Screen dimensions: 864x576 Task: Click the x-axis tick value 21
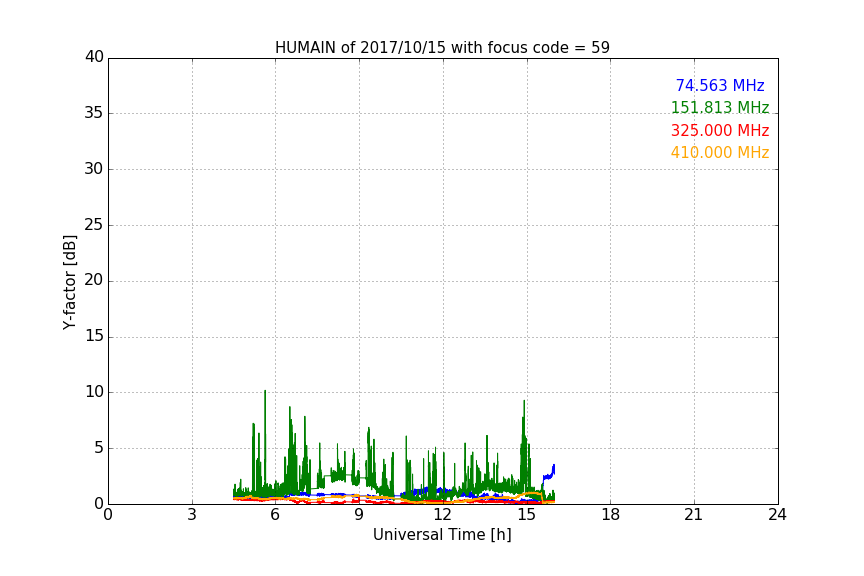[x=694, y=515]
